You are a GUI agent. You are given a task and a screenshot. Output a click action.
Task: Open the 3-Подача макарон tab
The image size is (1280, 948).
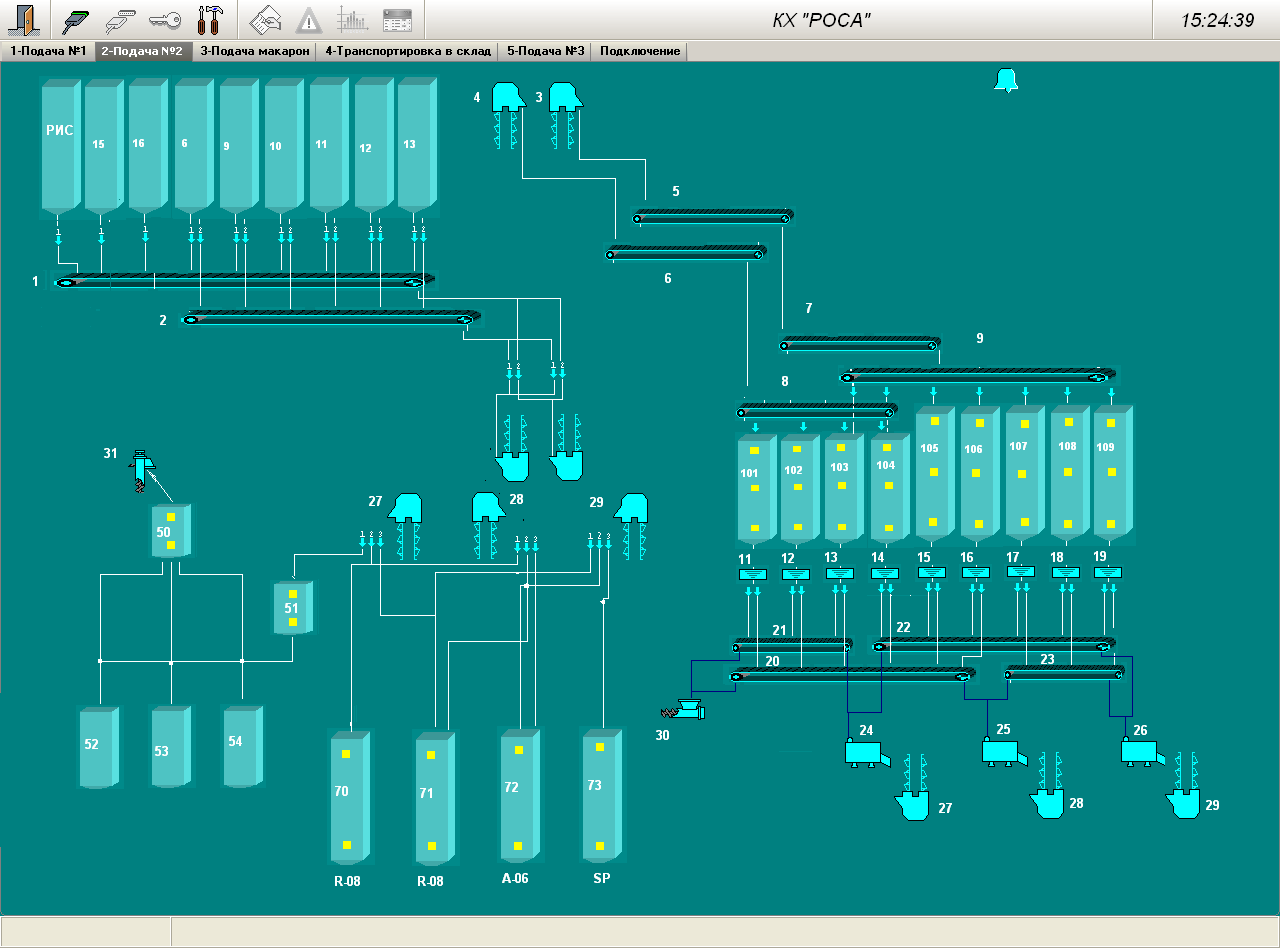(255, 51)
